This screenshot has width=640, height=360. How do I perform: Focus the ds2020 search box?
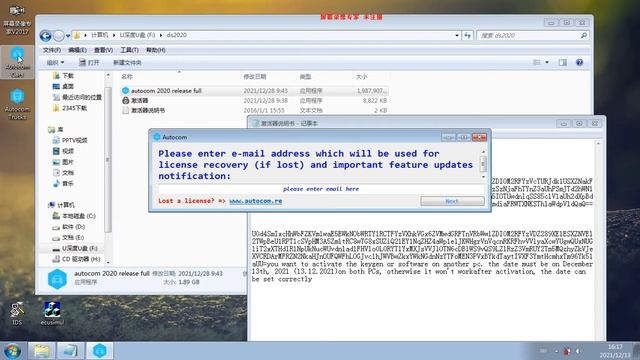tap(529, 36)
